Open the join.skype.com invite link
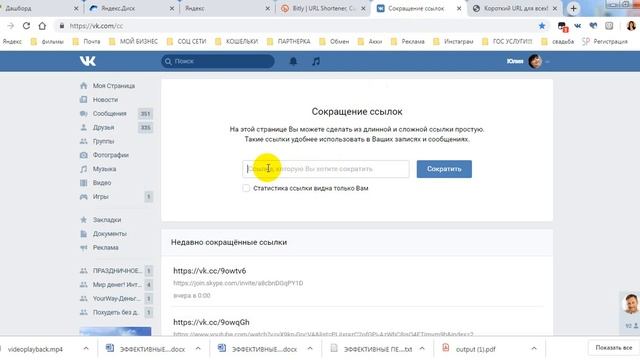640x360 pixels. 238,283
